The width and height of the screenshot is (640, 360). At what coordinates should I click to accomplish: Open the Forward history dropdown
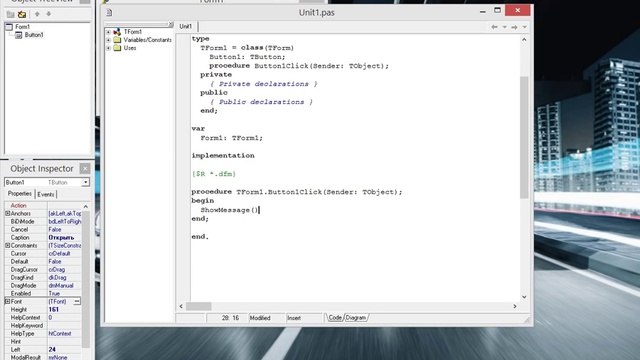click(x=524, y=27)
